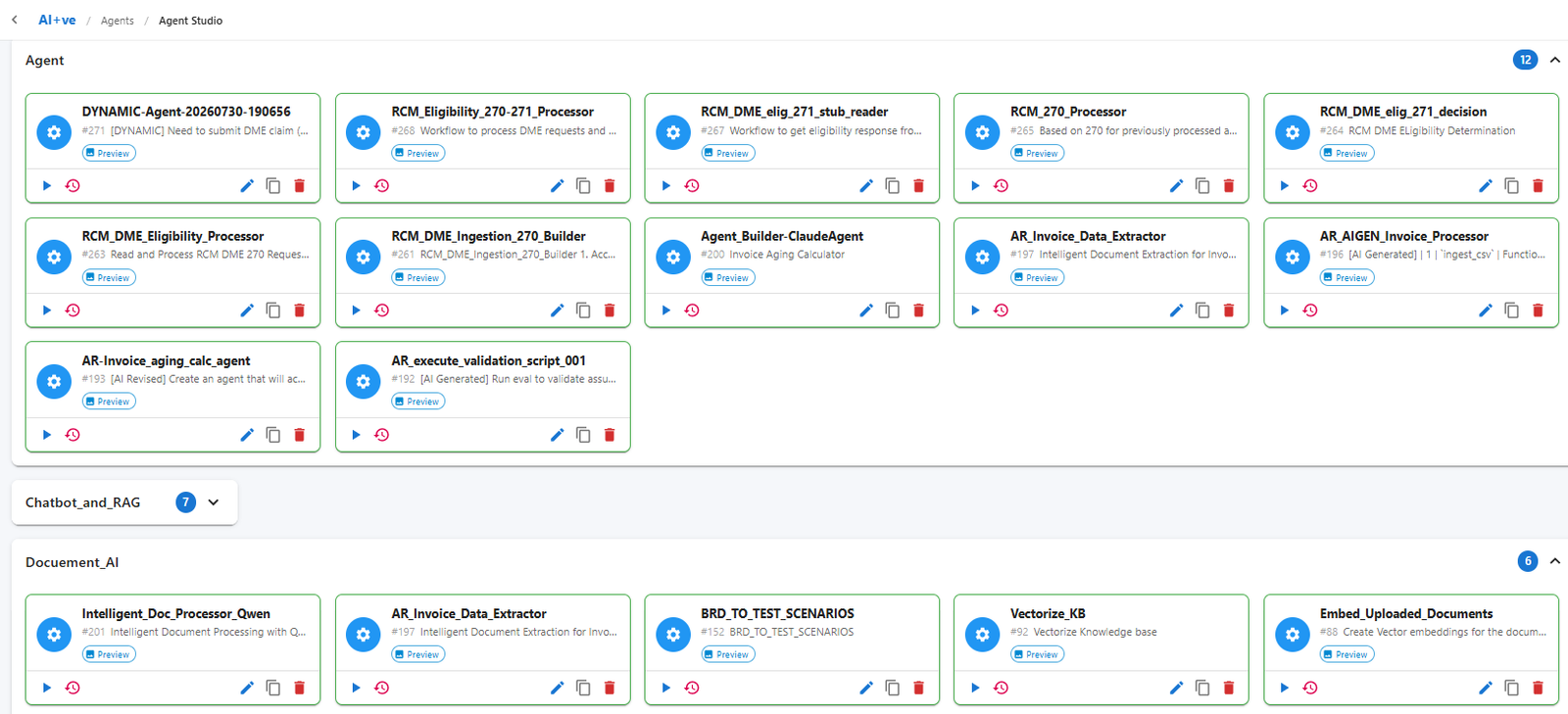Run the RCM_DME_Eligibility_Processor agent
Viewport: 1568px width, 714px height.
click(46, 310)
